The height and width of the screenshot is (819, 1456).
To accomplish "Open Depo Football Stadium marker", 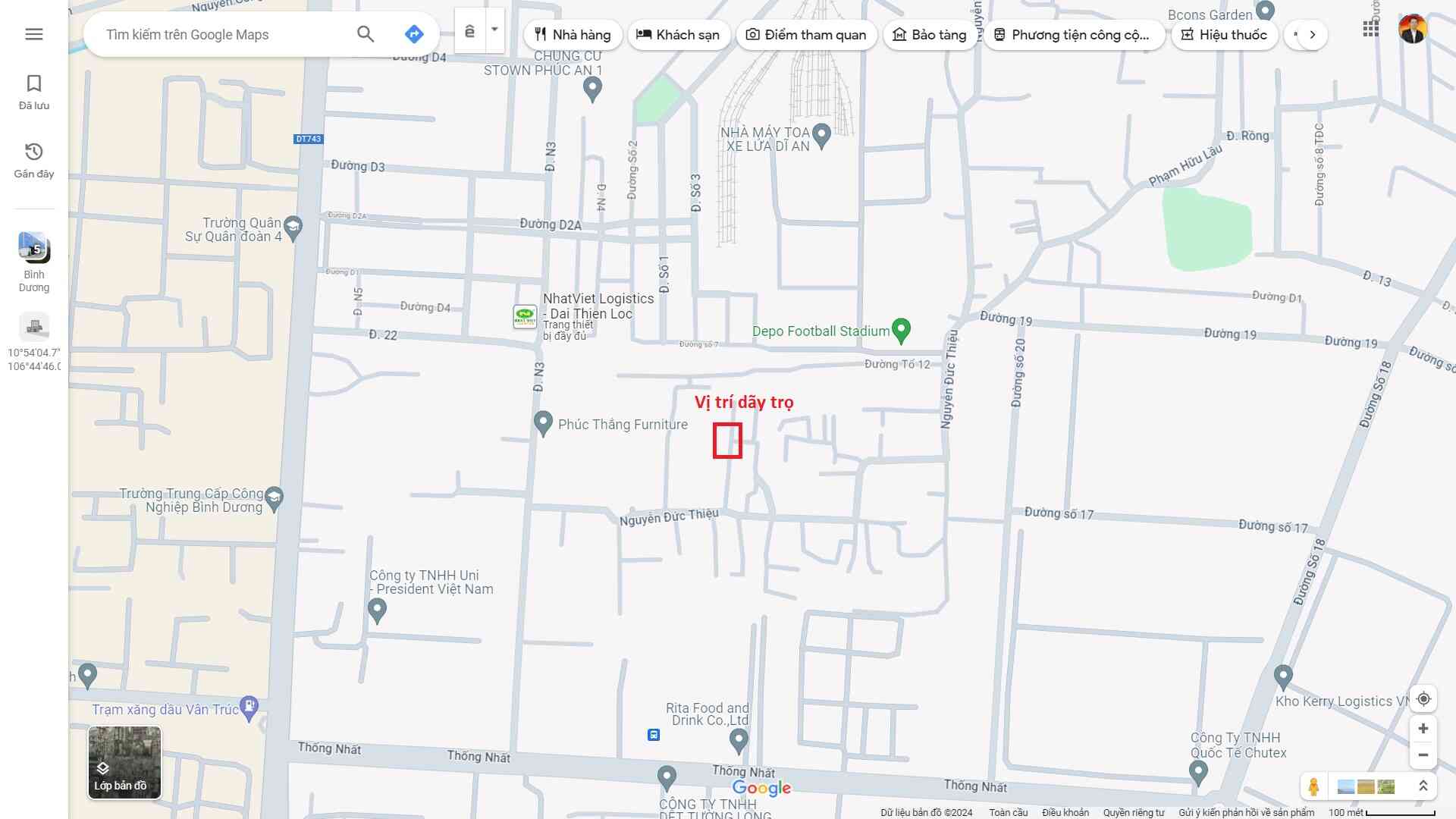I will [x=901, y=329].
